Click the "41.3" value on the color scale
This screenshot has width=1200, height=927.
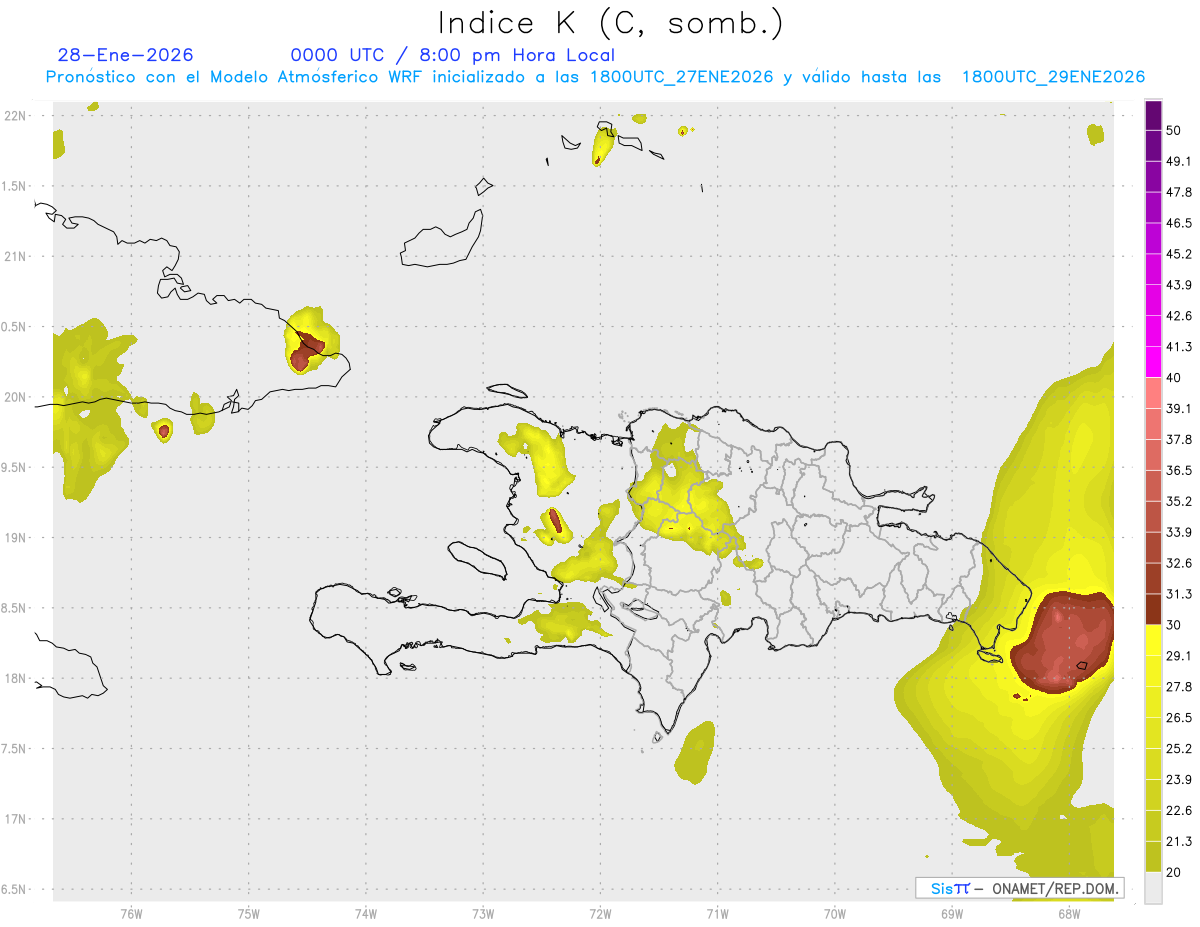[1179, 347]
